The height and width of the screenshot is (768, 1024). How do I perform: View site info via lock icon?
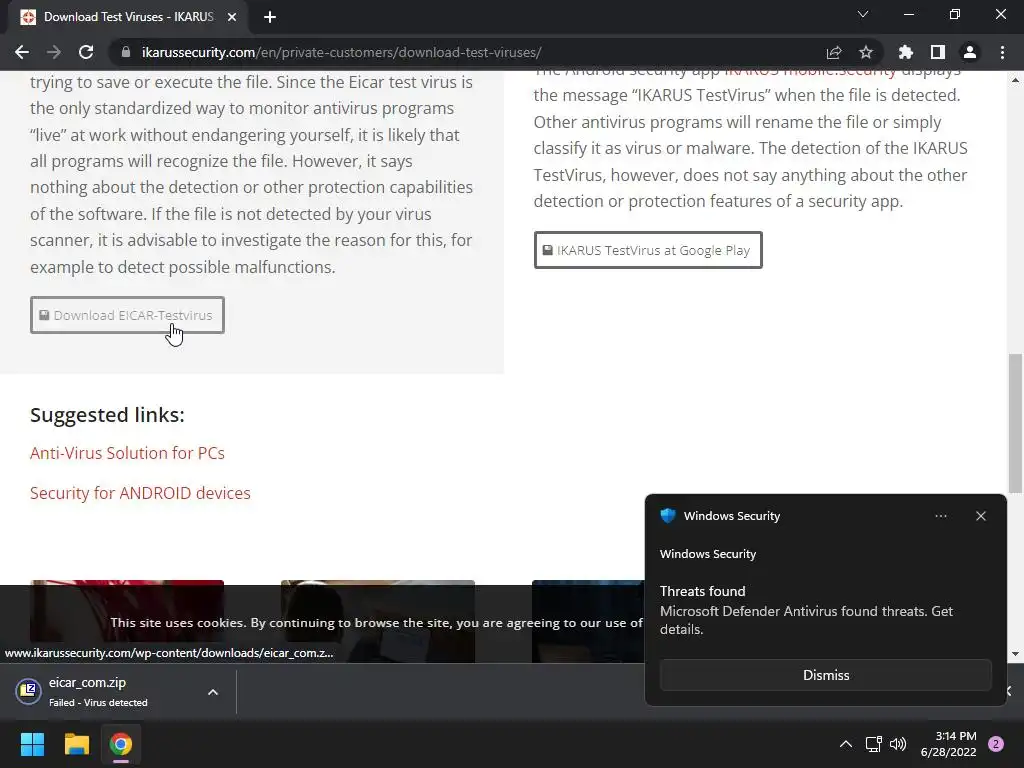click(126, 52)
